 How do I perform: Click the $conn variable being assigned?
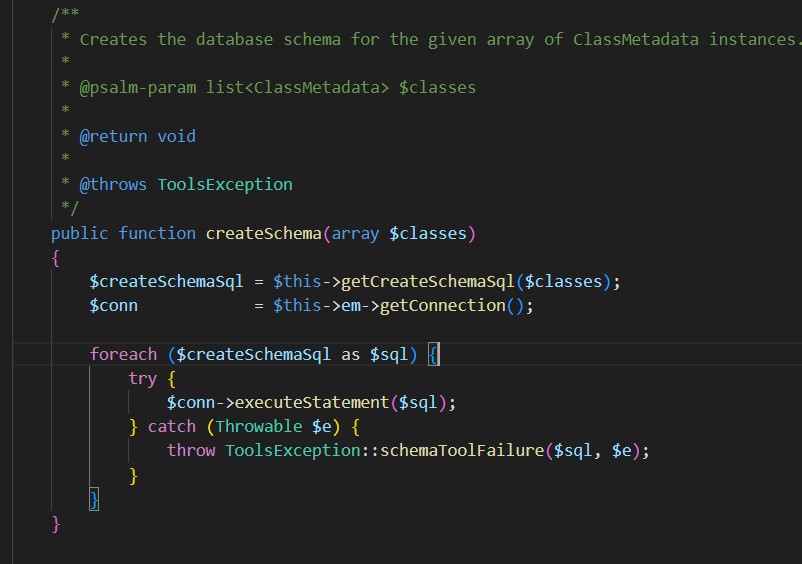(x=113, y=305)
